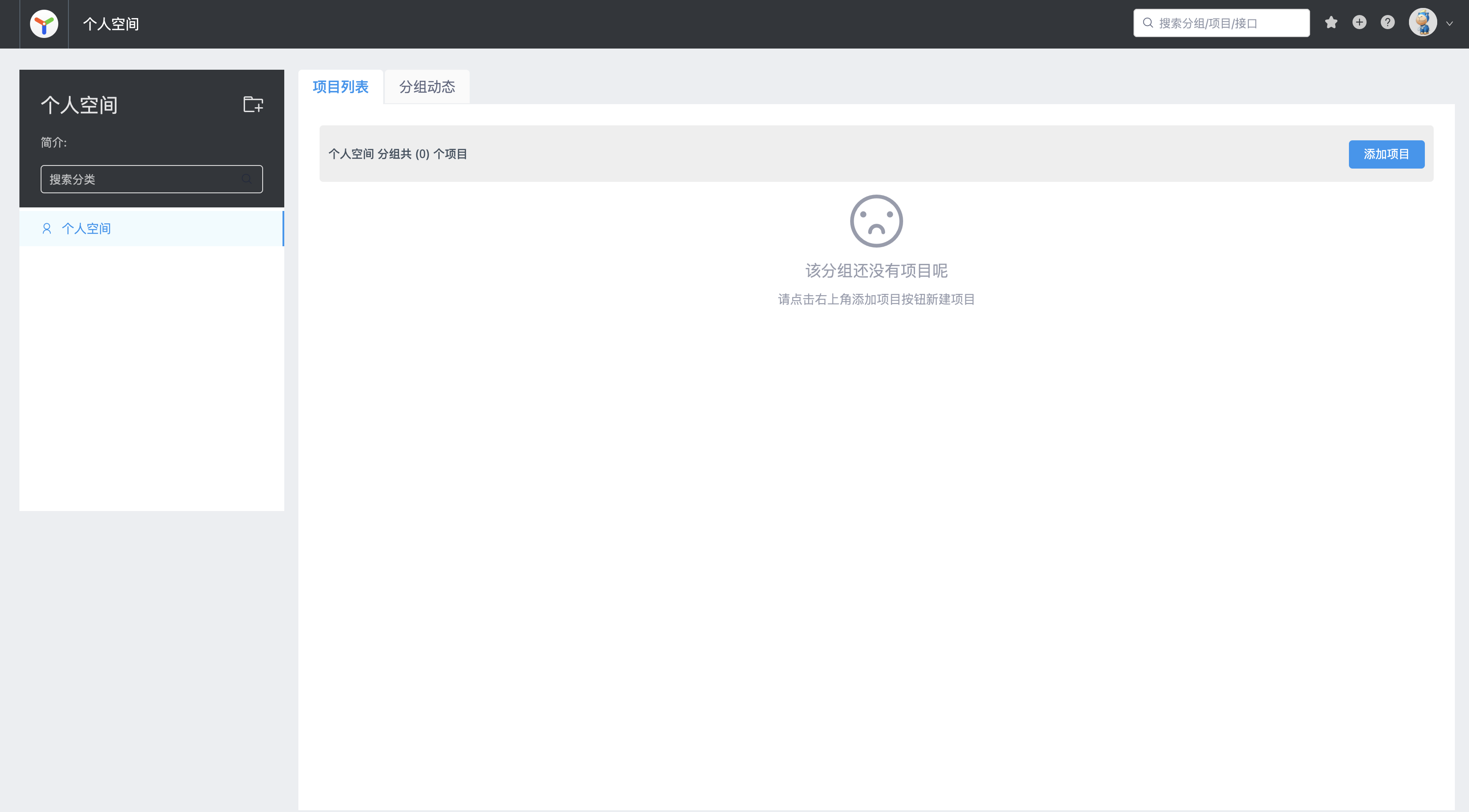Viewport: 1469px width, 812px height.
Task: Click the user icon beside 个人空间 entry
Action: [47, 228]
